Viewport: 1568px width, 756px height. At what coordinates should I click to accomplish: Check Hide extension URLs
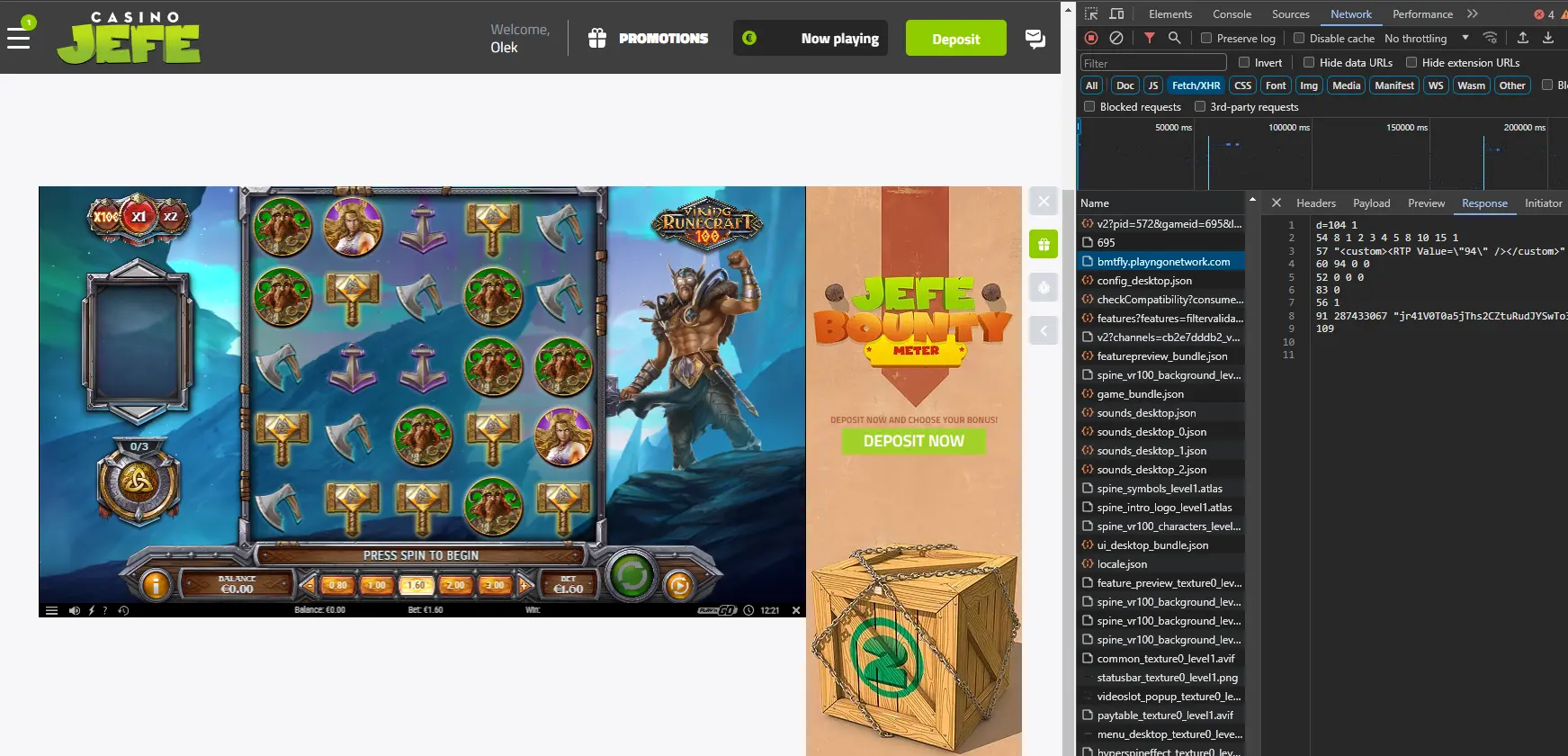(x=1411, y=62)
